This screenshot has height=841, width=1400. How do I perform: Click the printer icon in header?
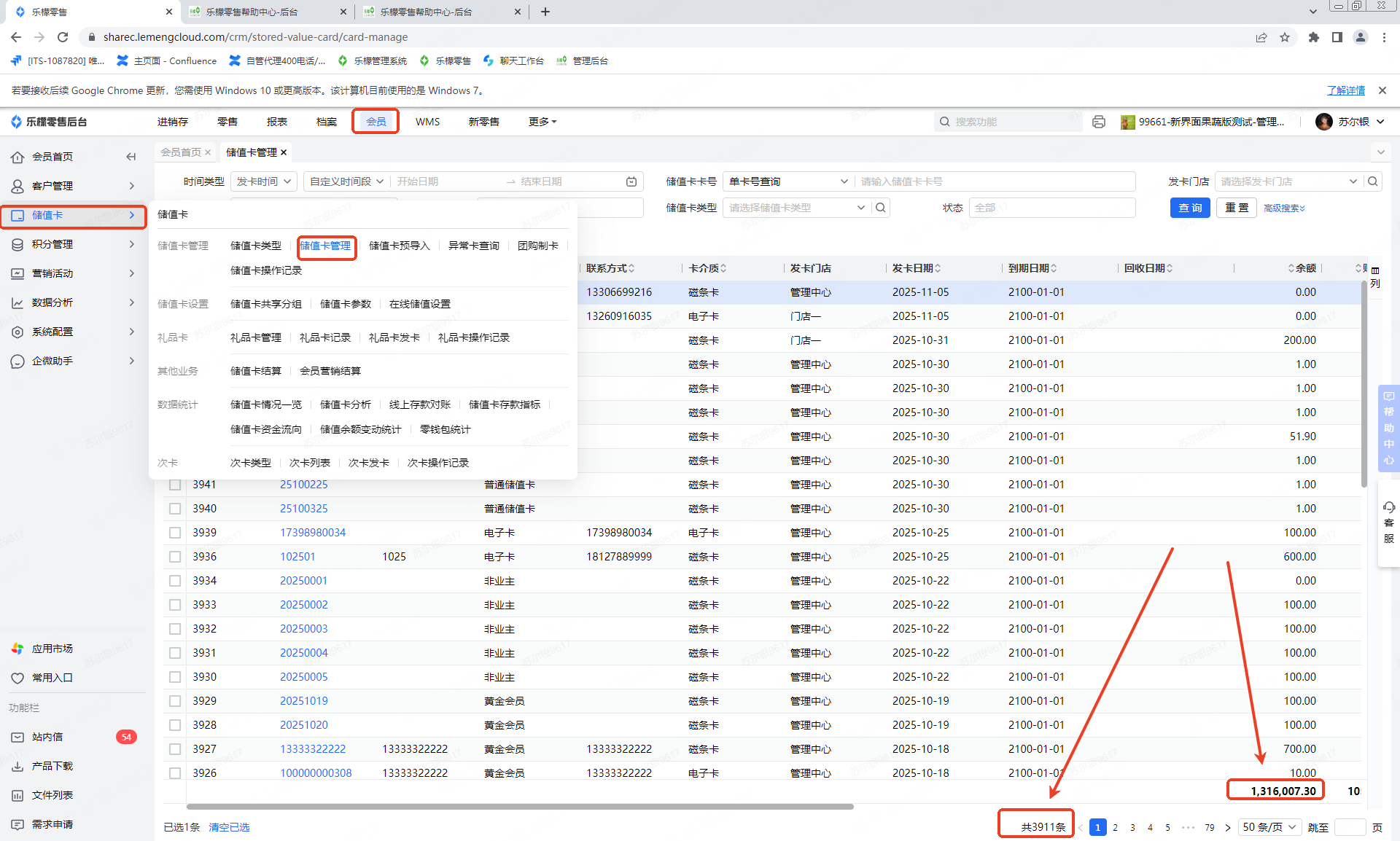pos(1099,122)
